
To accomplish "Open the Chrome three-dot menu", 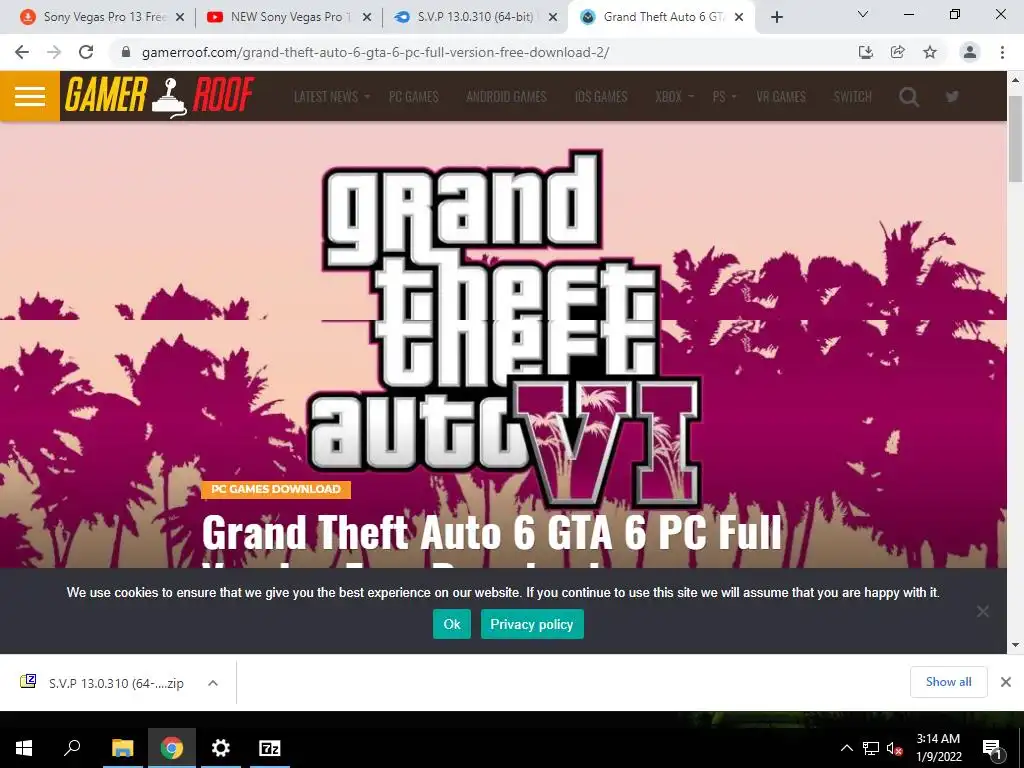I will (1002, 52).
